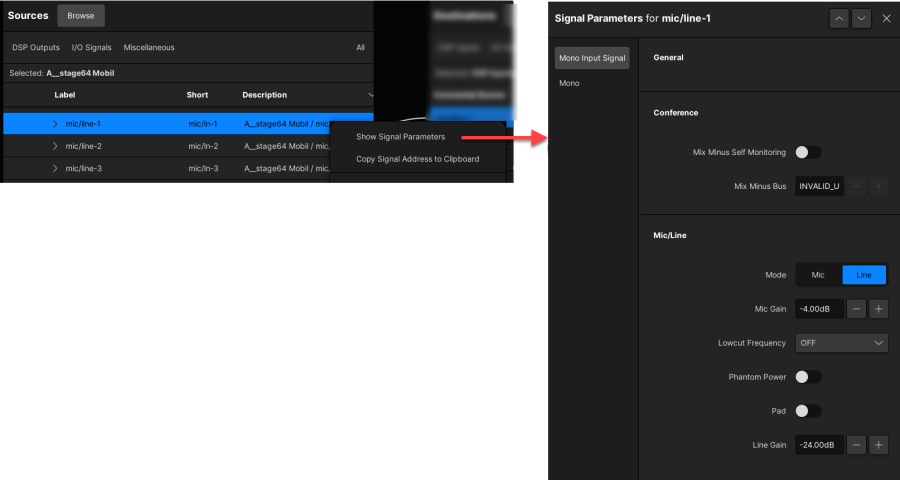Close the Signal Parameters panel
Image resolution: width=900 pixels, height=480 pixels.
[x=886, y=18]
